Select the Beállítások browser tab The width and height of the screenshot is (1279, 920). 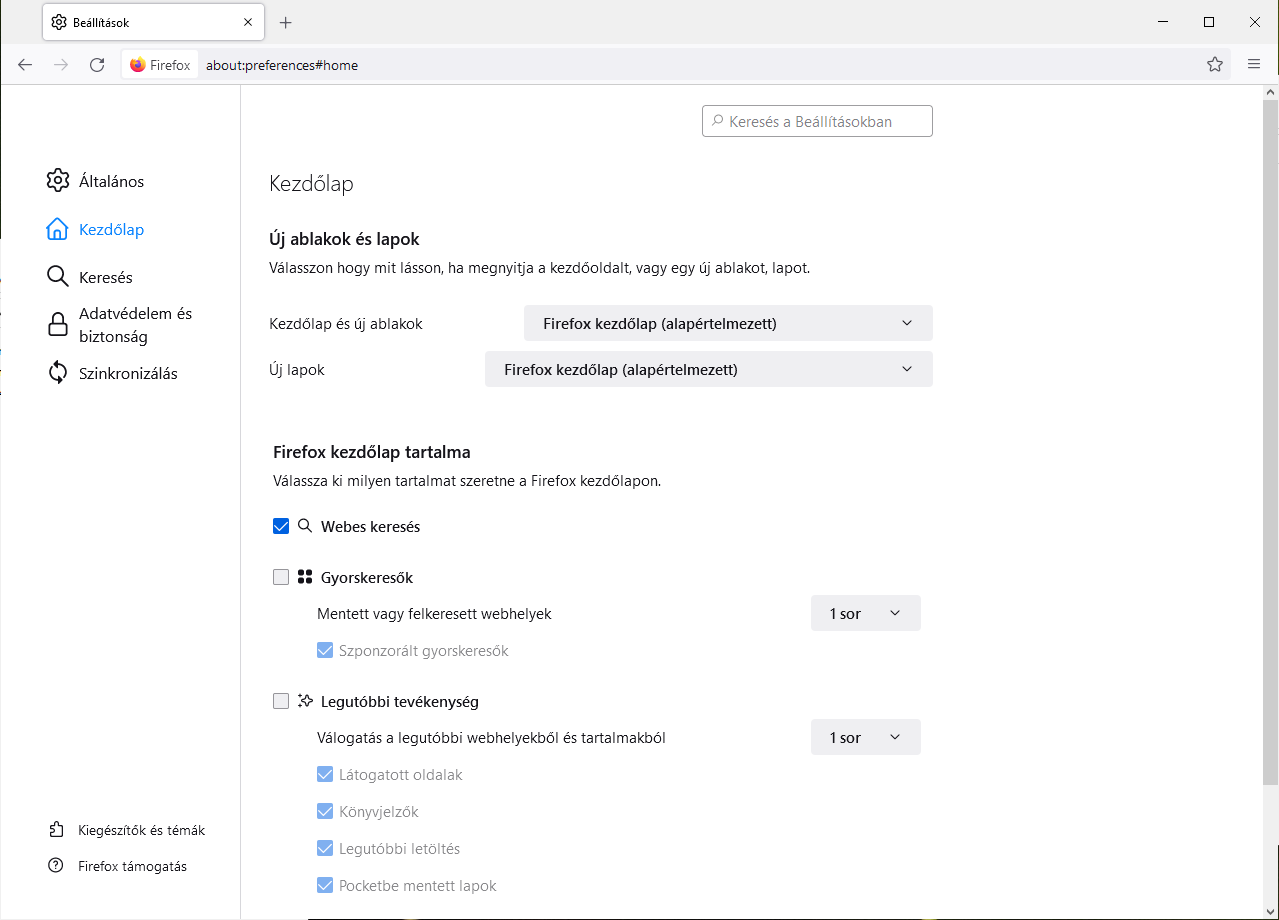point(153,22)
